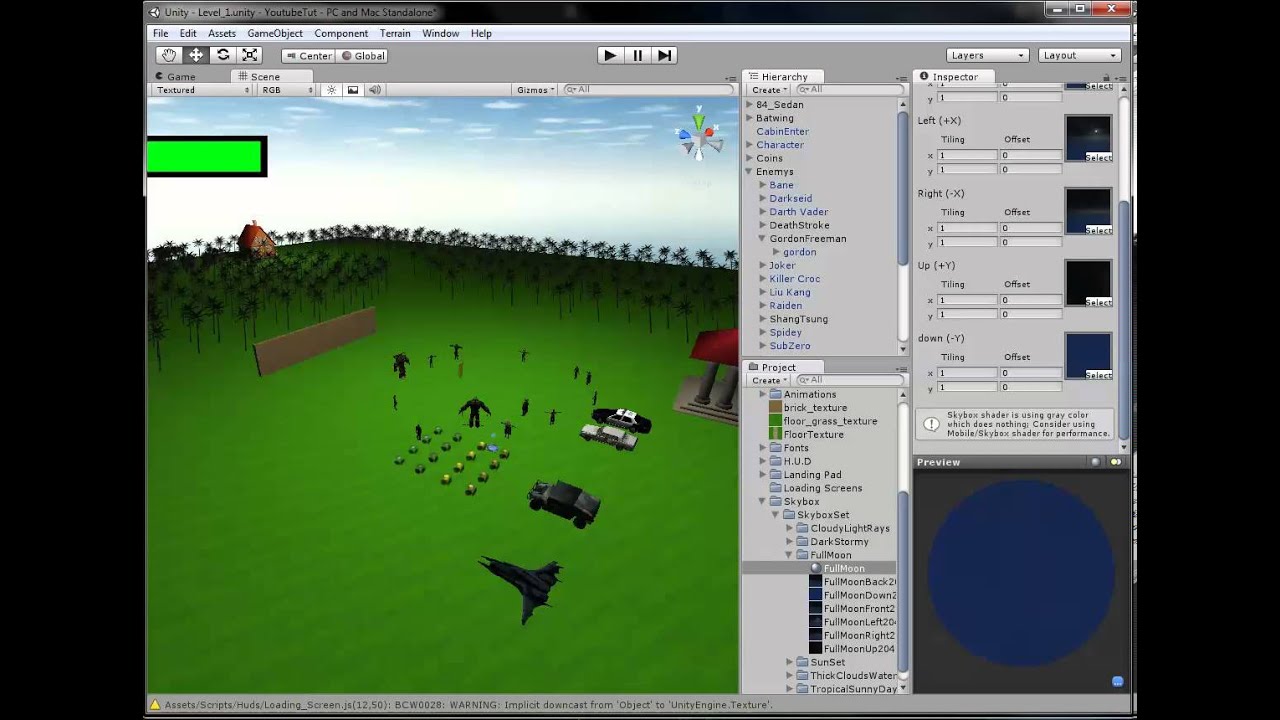Image resolution: width=1280 pixels, height=720 pixels.
Task: Open the Textured draw mode dropdown
Action: click(202, 90)
